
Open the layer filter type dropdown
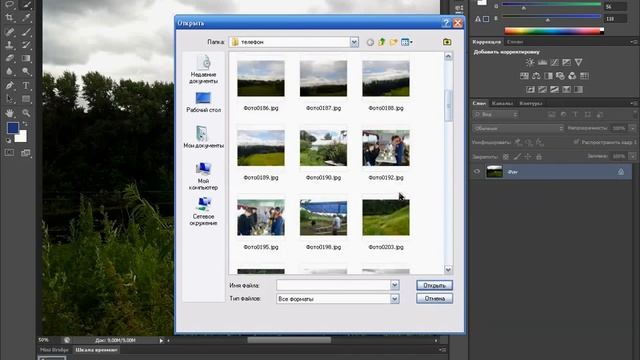pyautogui.click(x=496, y=115)
